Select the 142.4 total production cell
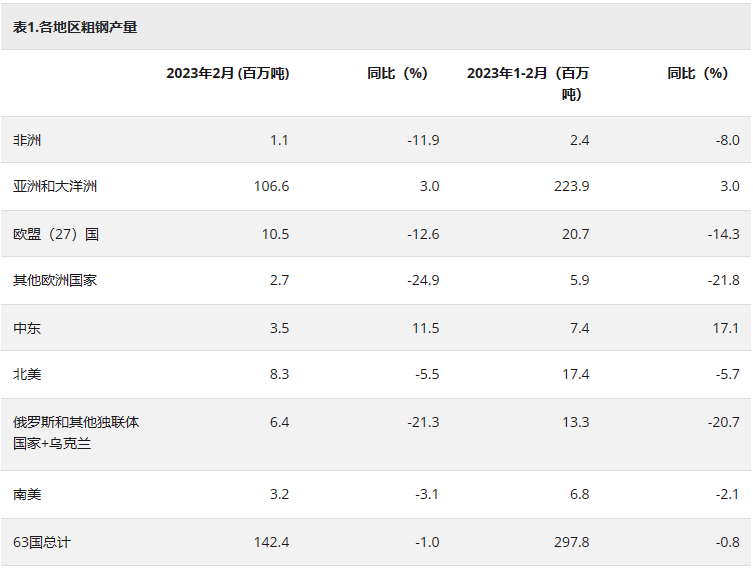This screenshot has height=568, width=753. pos(272,542)
